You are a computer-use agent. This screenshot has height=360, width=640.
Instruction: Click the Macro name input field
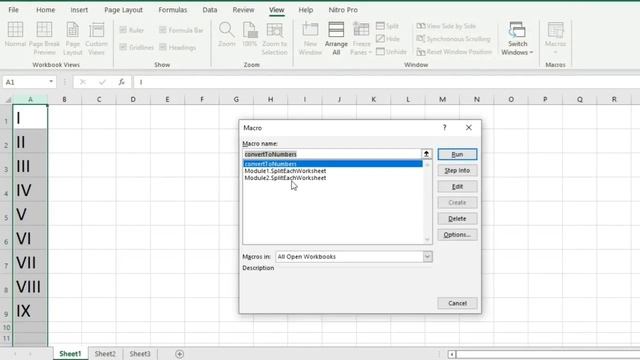(332, 154)
